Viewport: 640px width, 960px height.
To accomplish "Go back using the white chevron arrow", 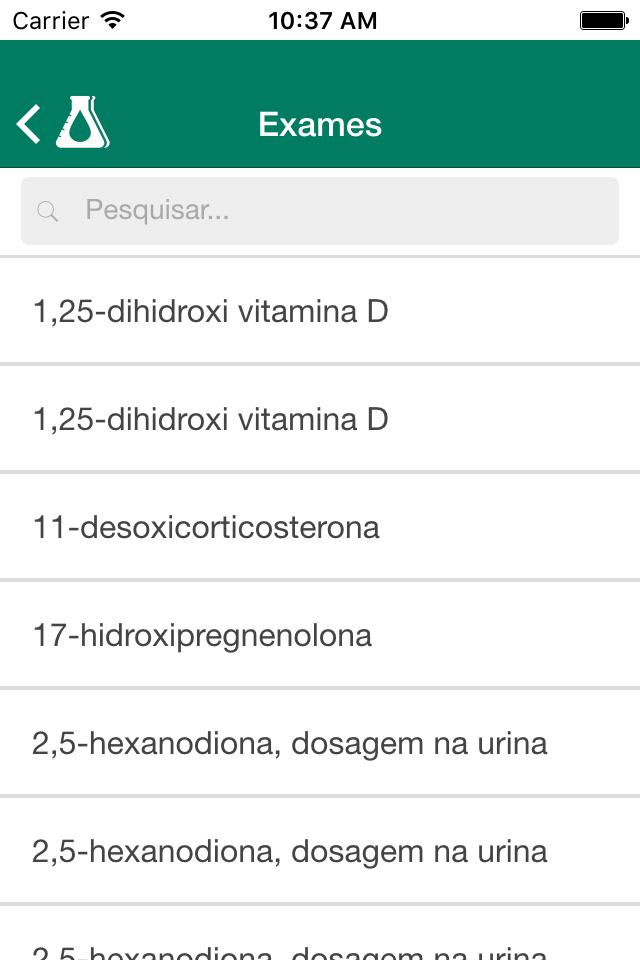I will (28, 124).
